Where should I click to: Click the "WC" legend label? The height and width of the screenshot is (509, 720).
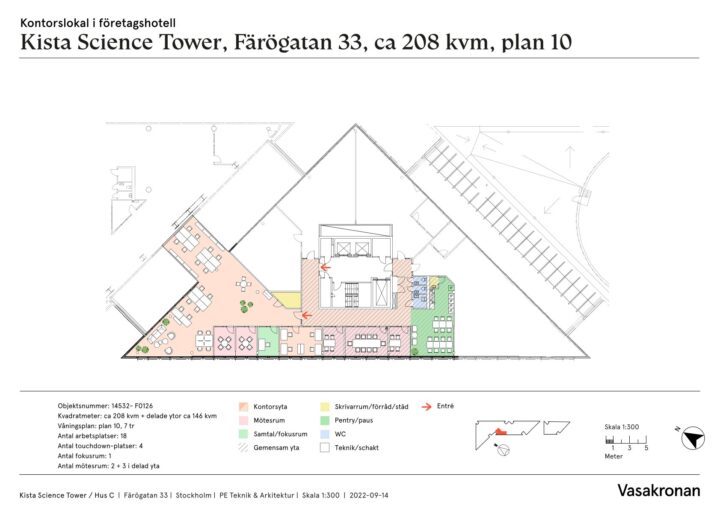click(340, 434)
